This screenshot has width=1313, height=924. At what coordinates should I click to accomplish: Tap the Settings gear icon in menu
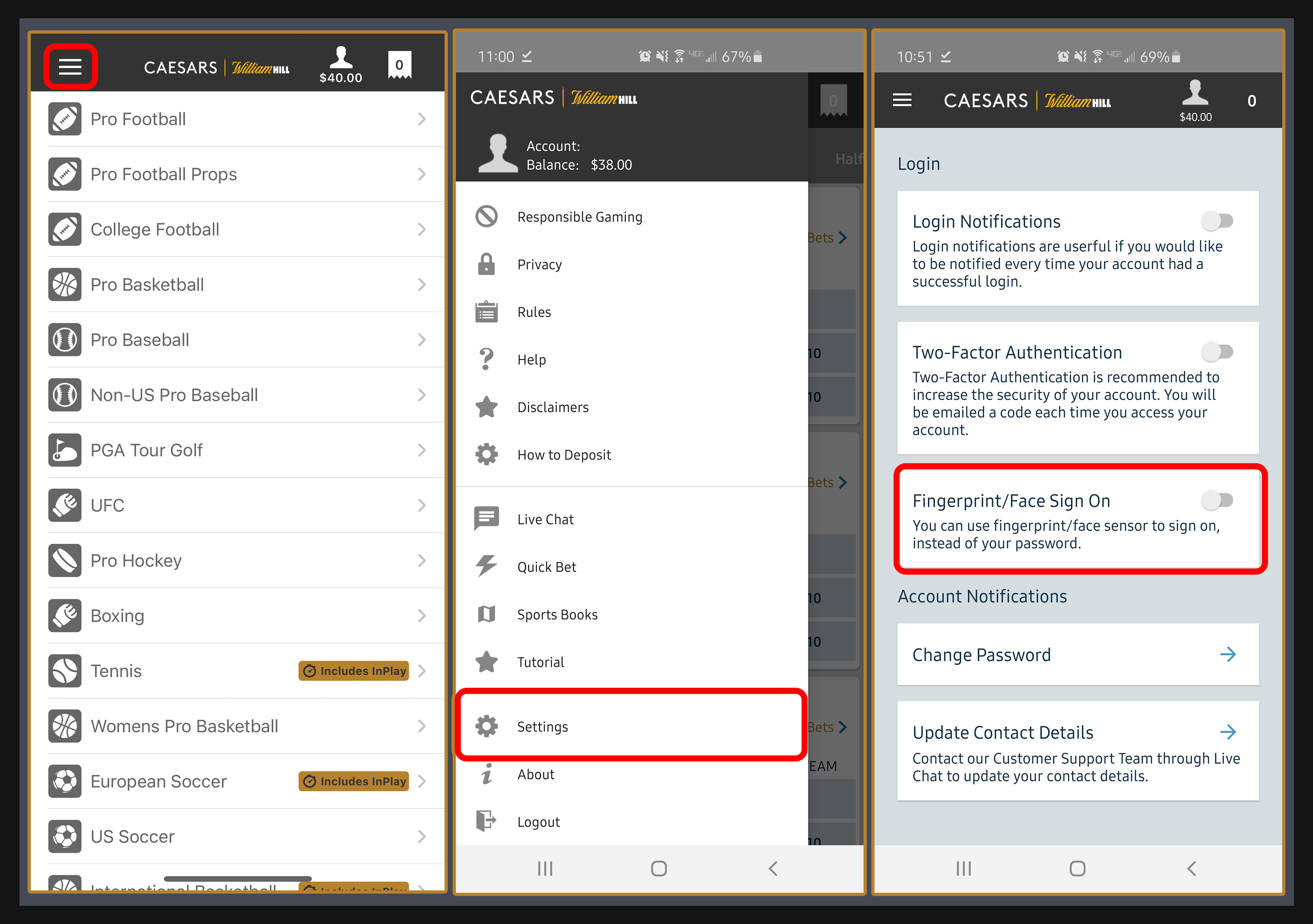coord(487,726)
